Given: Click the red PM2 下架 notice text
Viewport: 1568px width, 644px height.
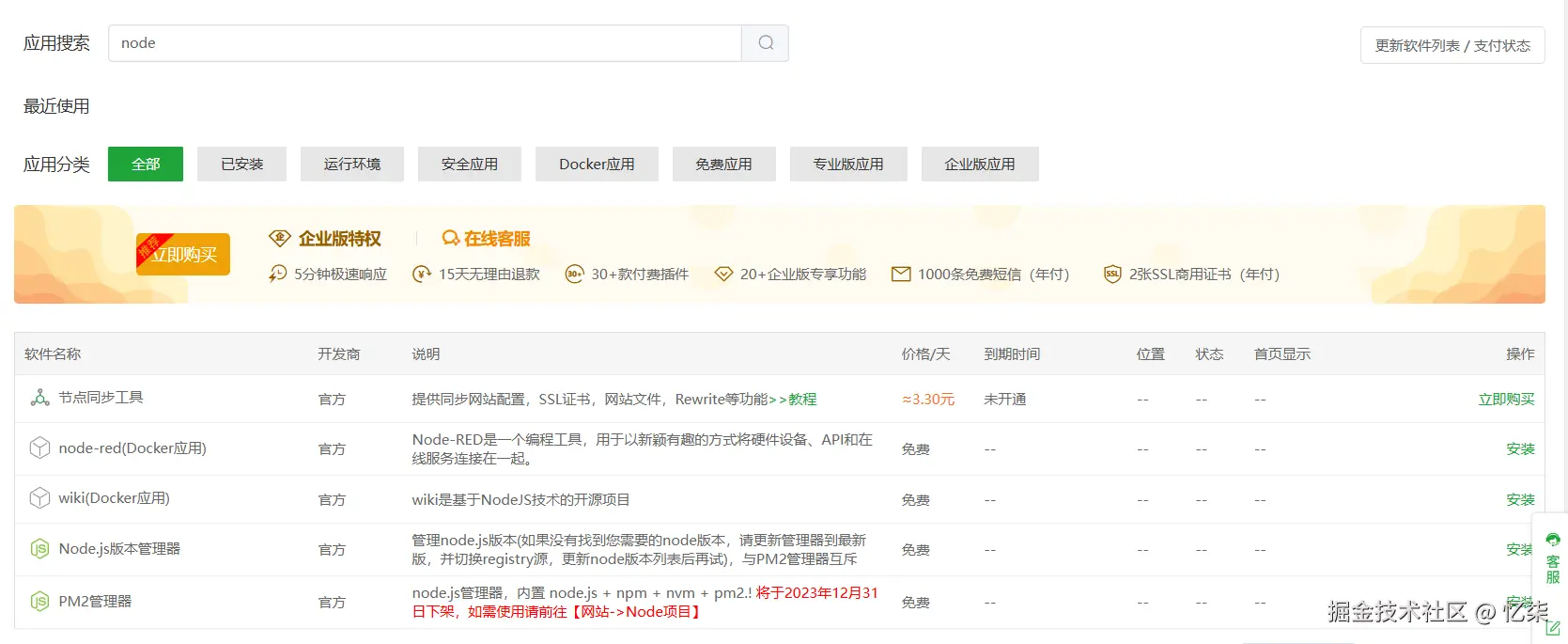Looking at the screenshot, I should coord(645,603).
